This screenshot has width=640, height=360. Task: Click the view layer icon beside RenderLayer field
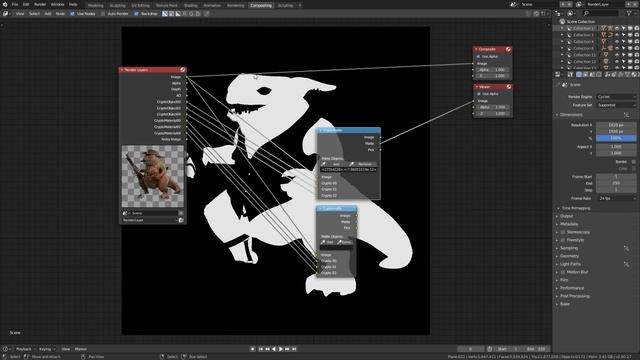tap(579, 4)
